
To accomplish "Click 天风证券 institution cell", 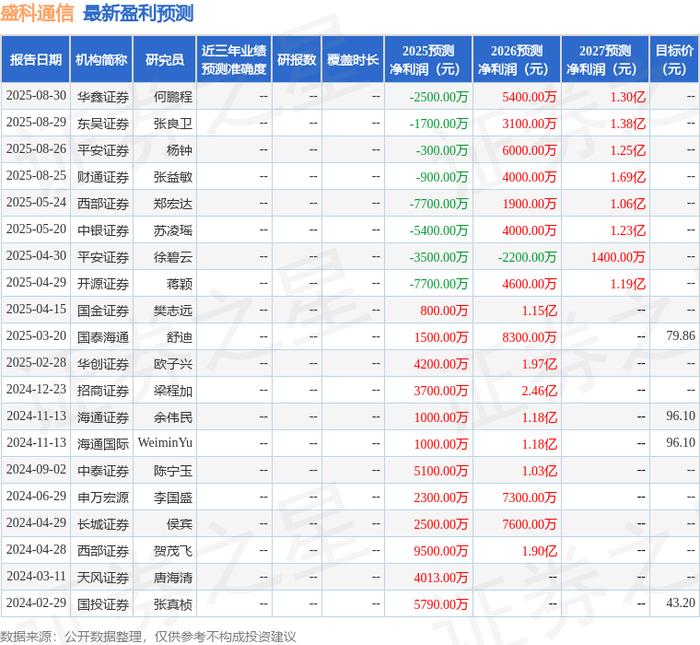I will click(x=103, y=578).
